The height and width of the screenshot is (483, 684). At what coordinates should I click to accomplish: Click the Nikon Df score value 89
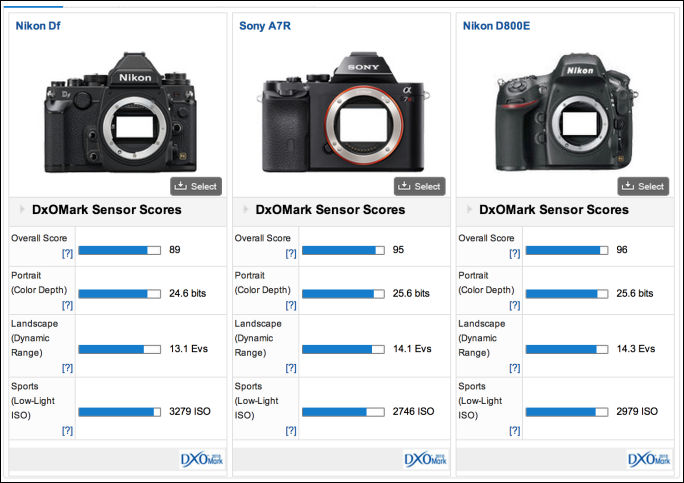(x=174, y=250)
